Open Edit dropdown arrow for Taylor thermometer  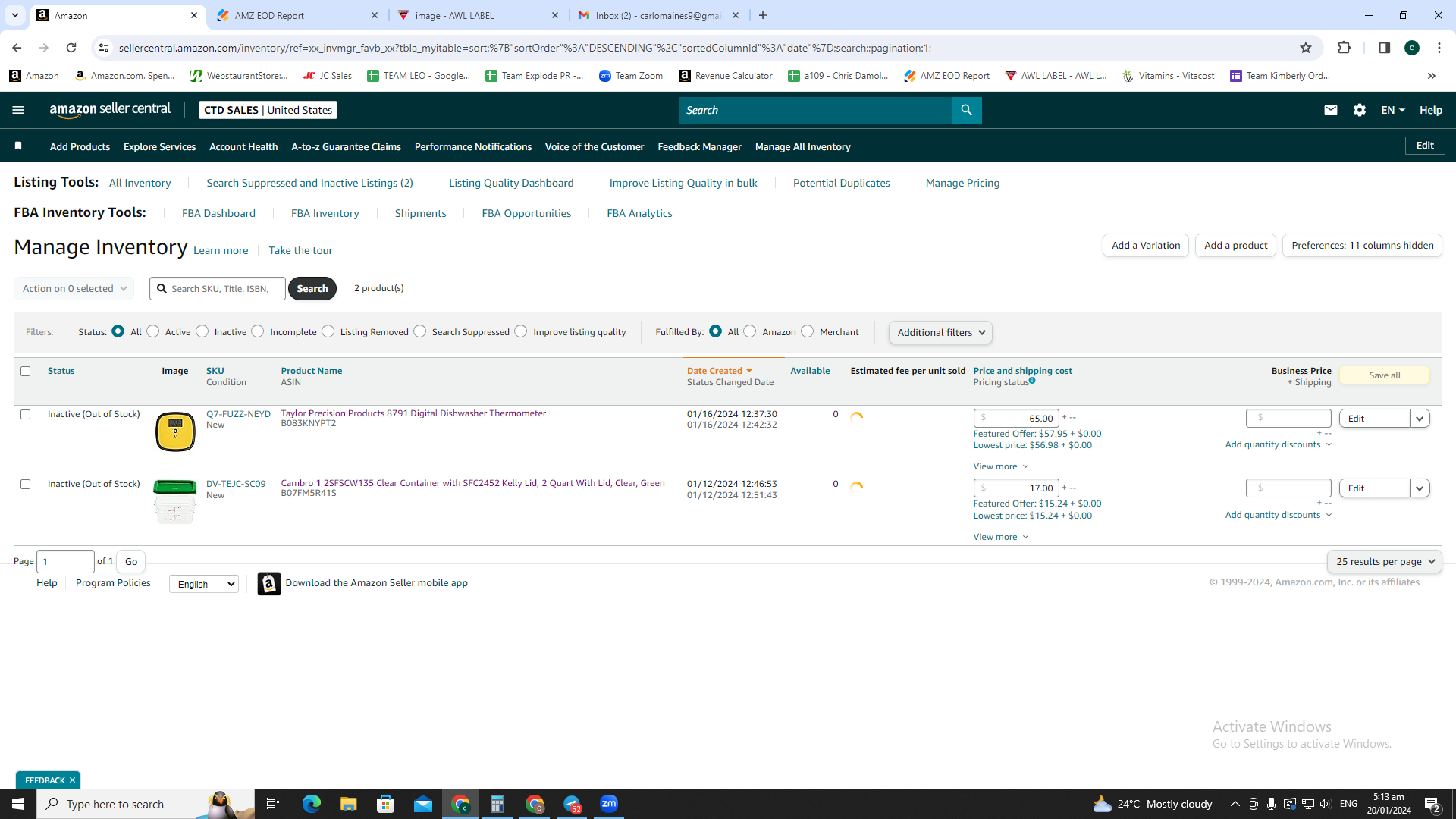click(1420, 419)
